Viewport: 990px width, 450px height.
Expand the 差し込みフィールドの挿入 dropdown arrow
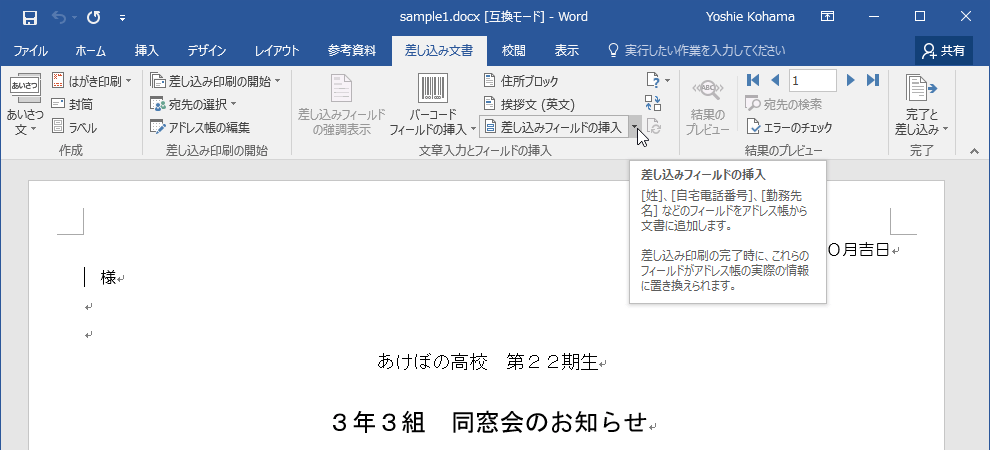[635, 127]
